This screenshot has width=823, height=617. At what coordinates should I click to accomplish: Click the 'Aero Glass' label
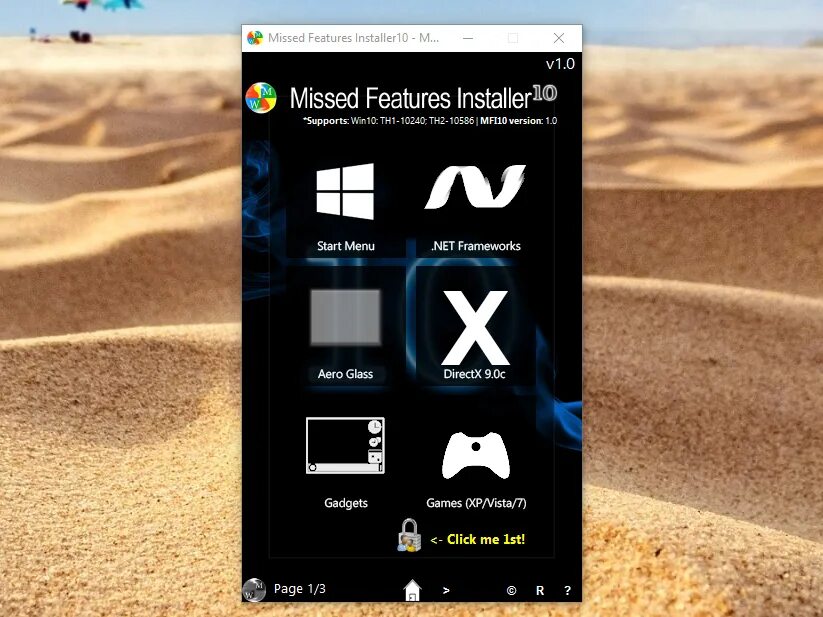(x=345, y=374)
